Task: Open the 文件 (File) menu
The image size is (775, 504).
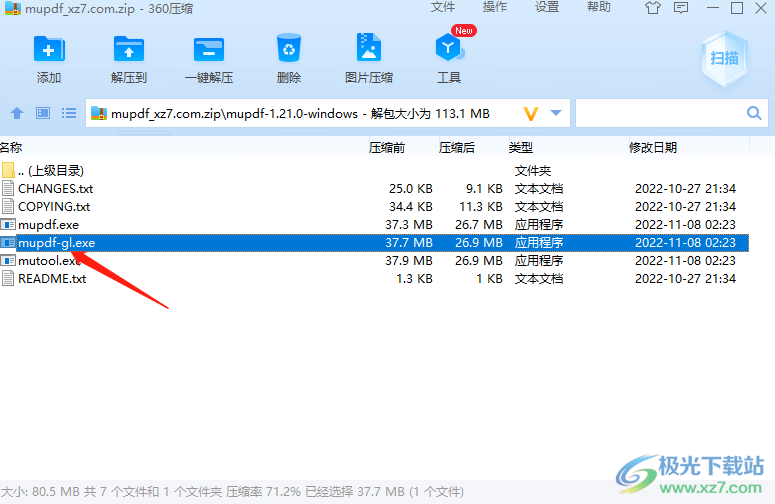Action: pos(442,7)
